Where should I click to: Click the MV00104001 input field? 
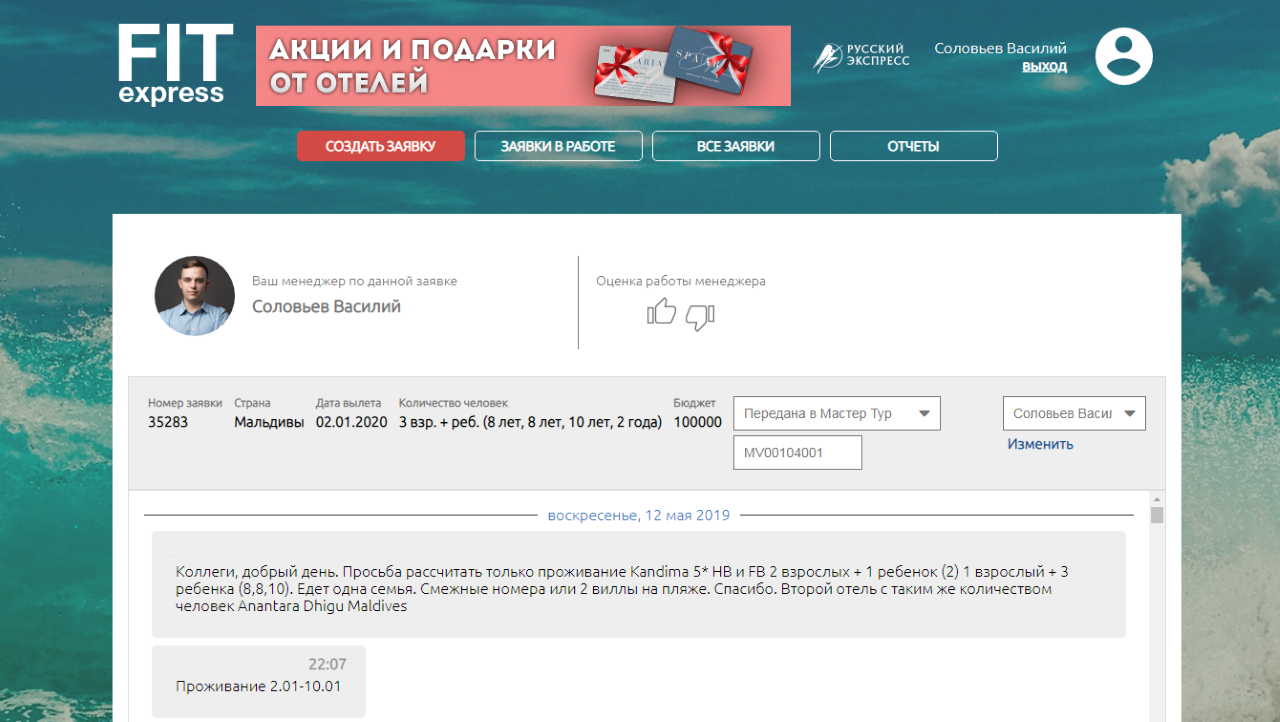point(797,453)
